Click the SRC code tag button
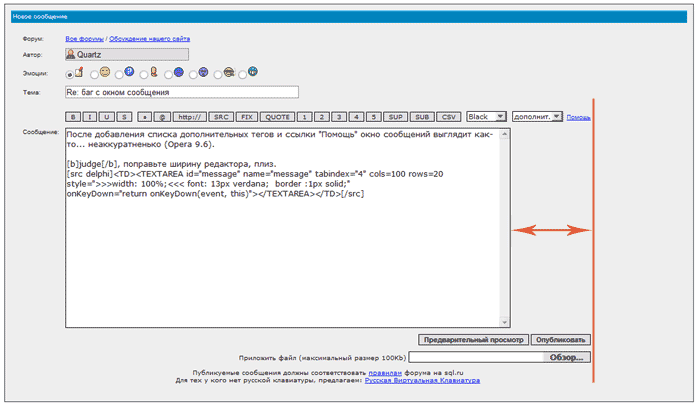 coord(222,117)
